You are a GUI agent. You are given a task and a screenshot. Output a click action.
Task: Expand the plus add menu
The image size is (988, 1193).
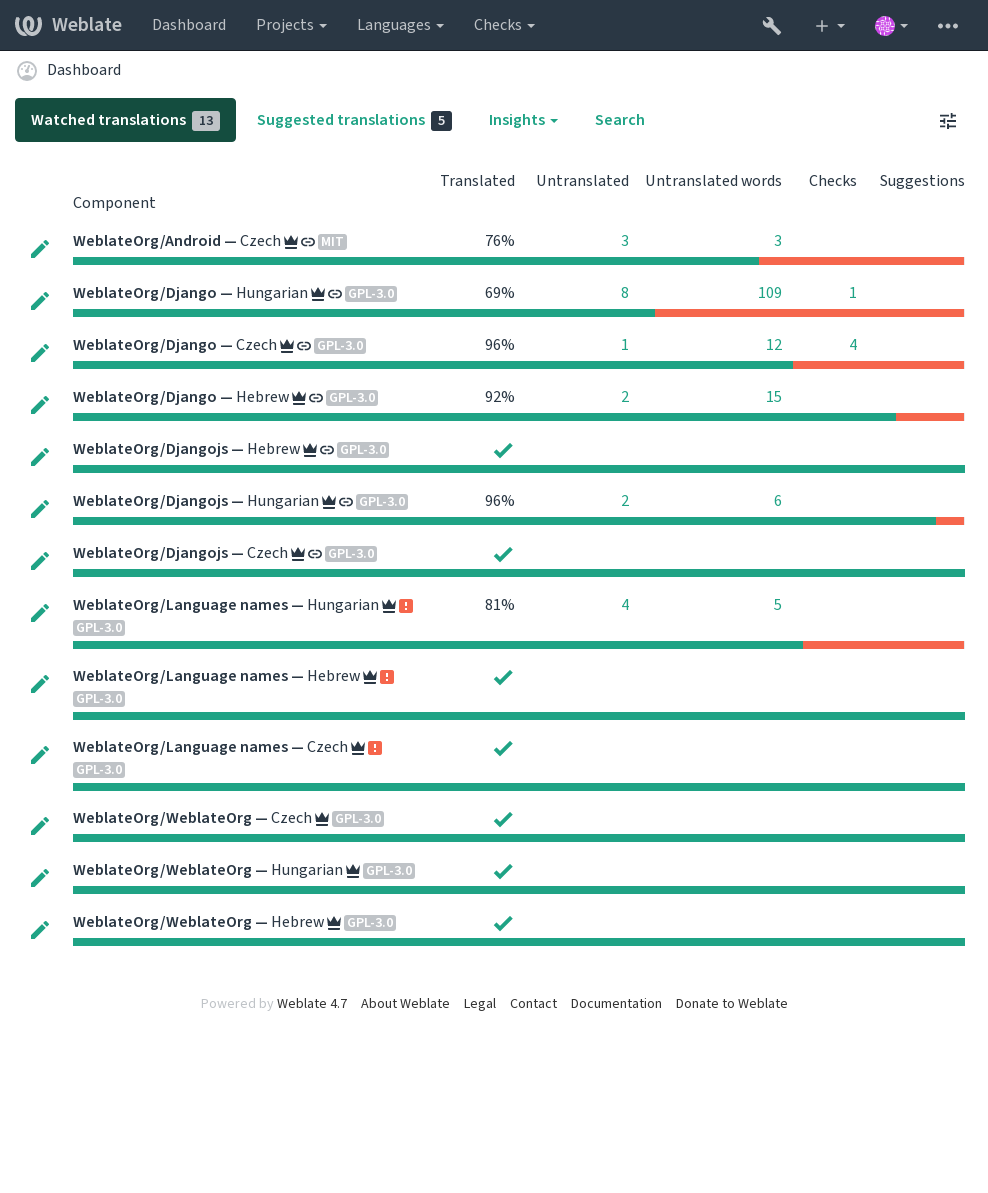click(x=830, y=26)
